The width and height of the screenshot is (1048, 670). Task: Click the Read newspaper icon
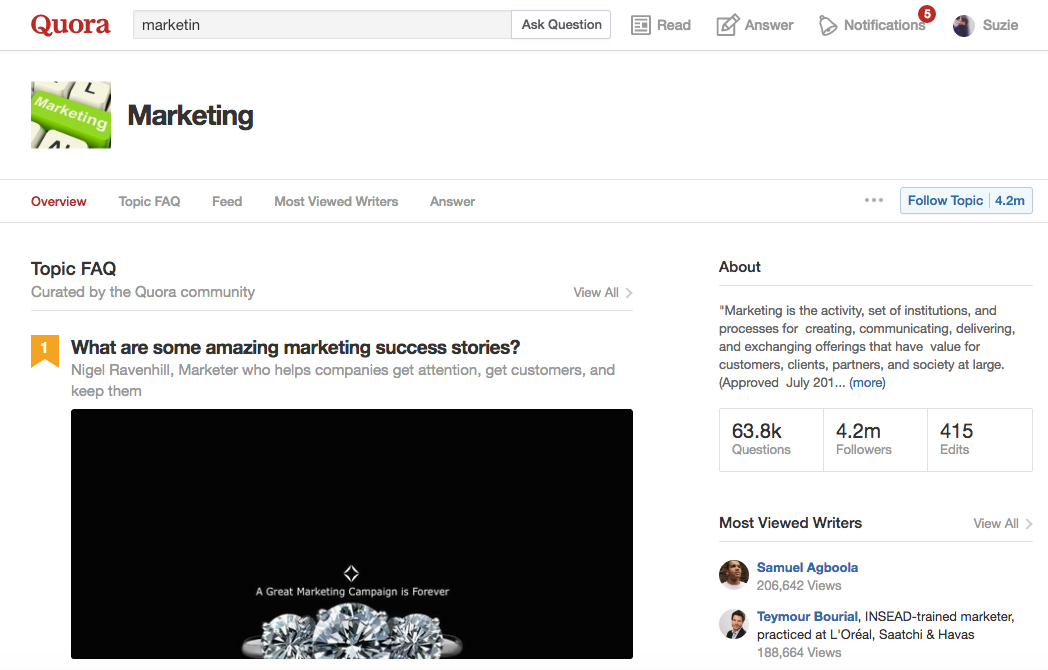[640, 25]
